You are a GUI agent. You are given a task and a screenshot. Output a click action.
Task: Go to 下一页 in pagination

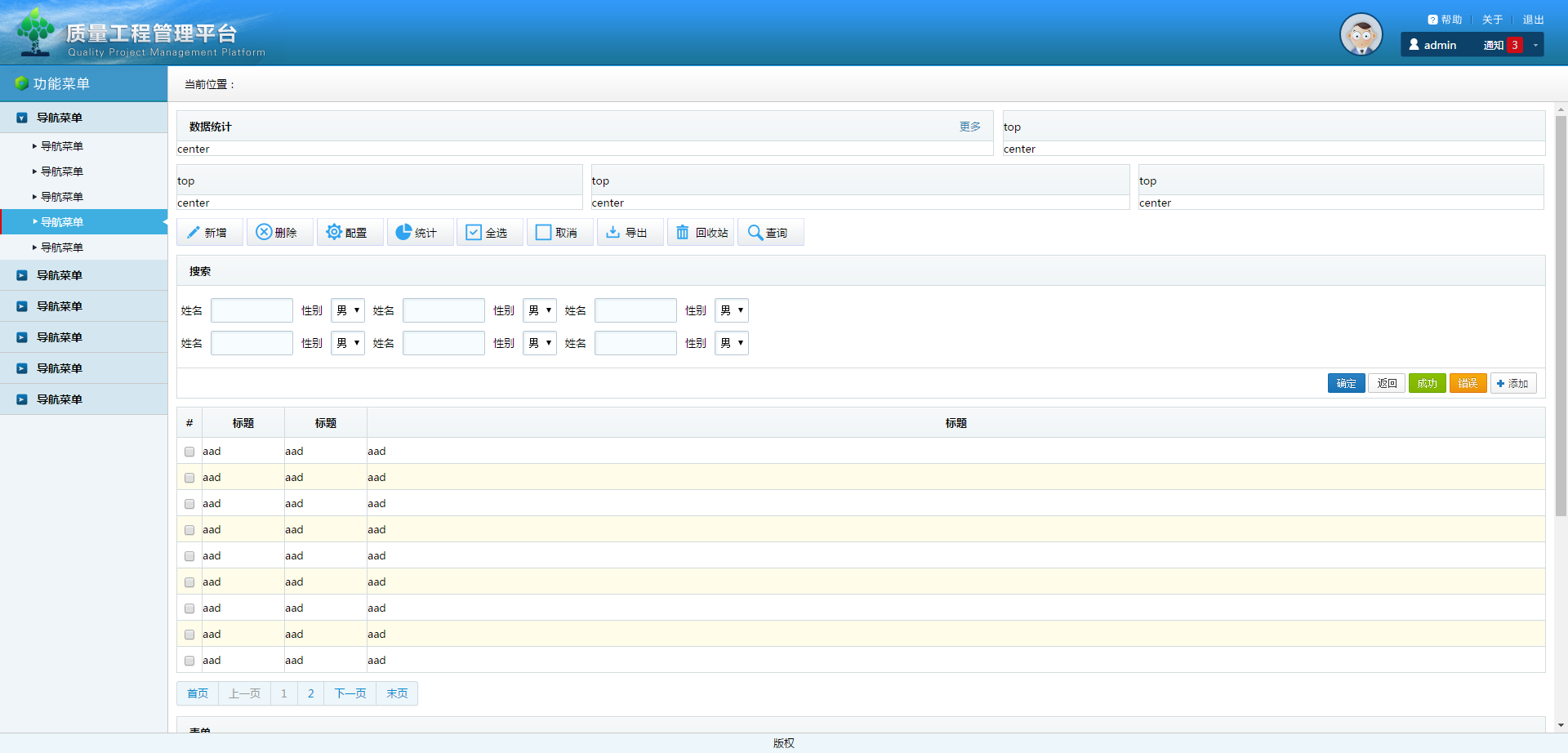[350, 693]
